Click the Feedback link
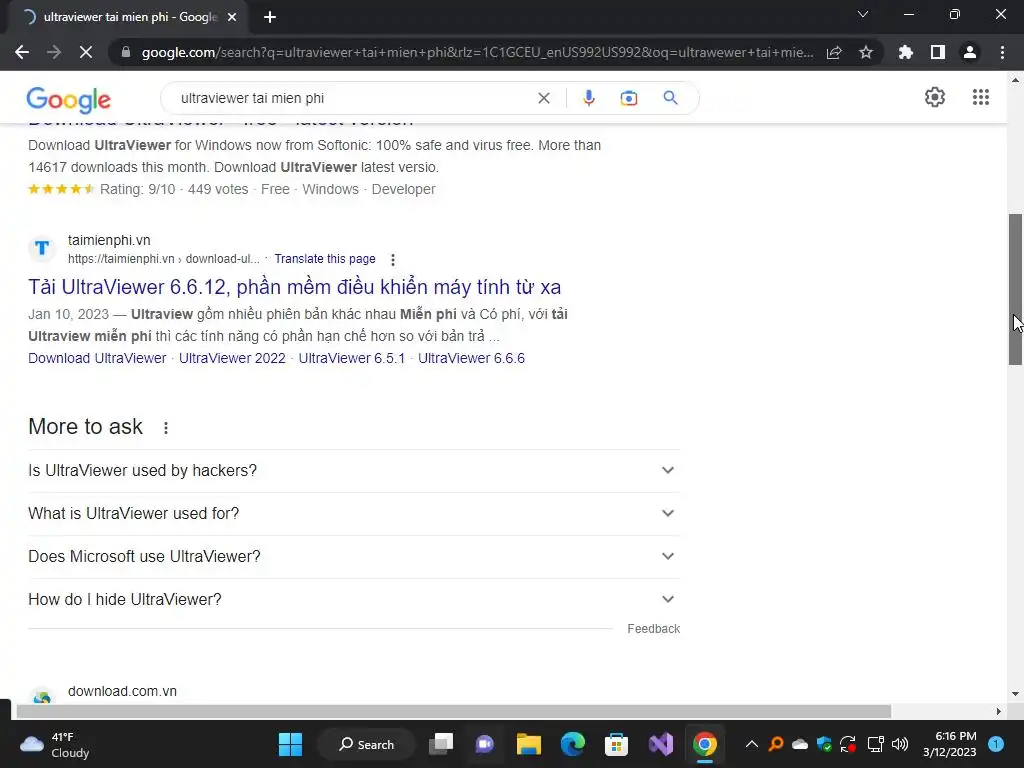This screenshot has height=768, width=1024. (654, 629)
